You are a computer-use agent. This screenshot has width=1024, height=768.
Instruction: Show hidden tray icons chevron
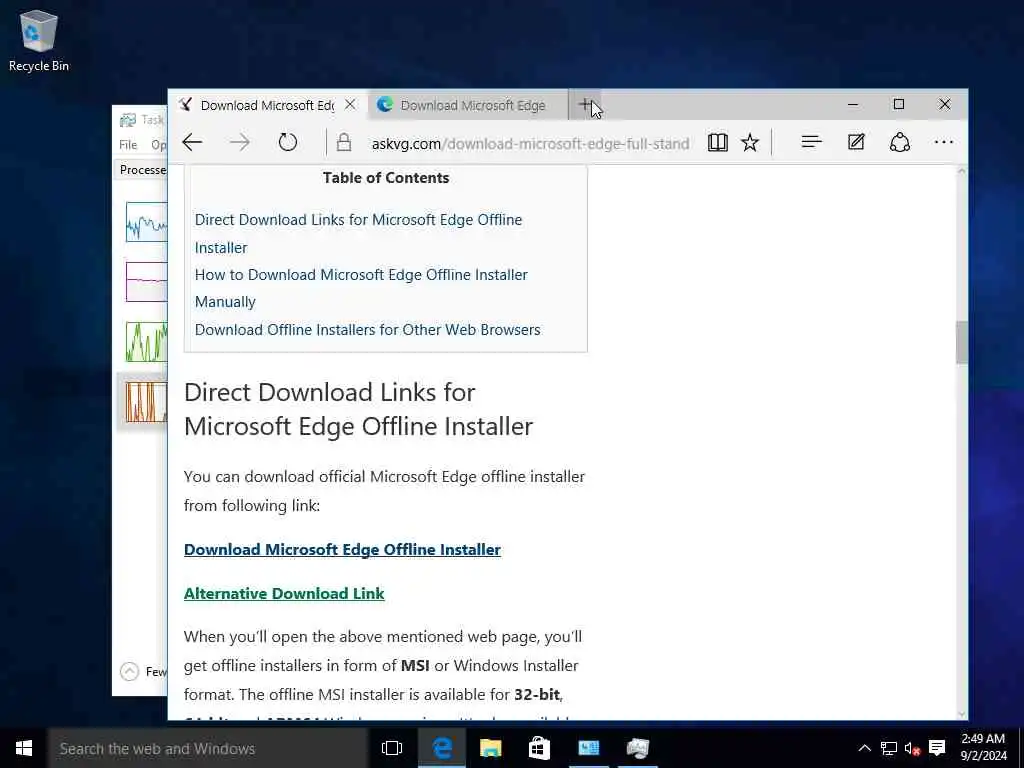click(x=864, y=748)
